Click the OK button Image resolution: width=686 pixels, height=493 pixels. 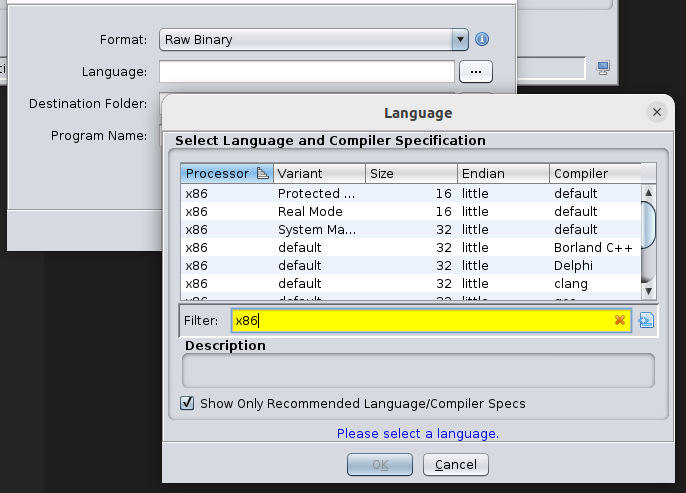click(379, 464)
